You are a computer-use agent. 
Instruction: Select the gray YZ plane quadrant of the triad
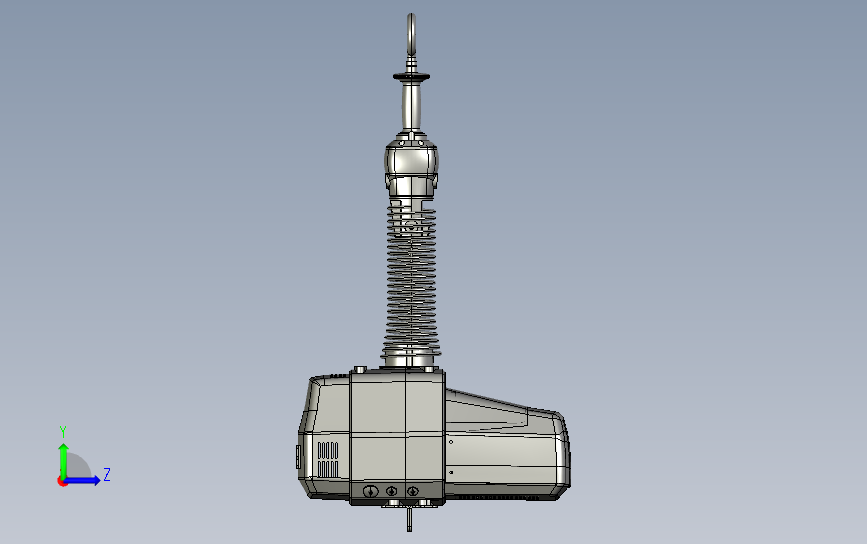pos(78,465)
